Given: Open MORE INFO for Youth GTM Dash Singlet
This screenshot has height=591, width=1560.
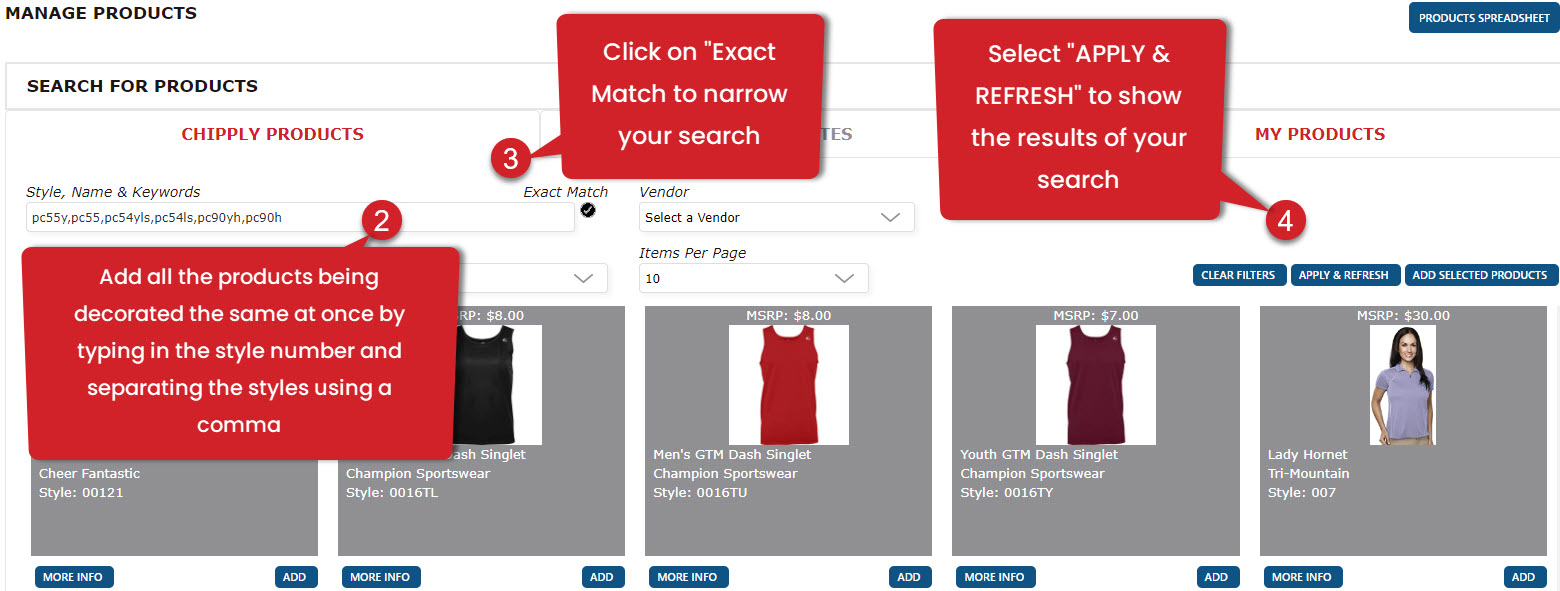Looking at the screenshot, I should pyautogui.click(x=995, y=576).
